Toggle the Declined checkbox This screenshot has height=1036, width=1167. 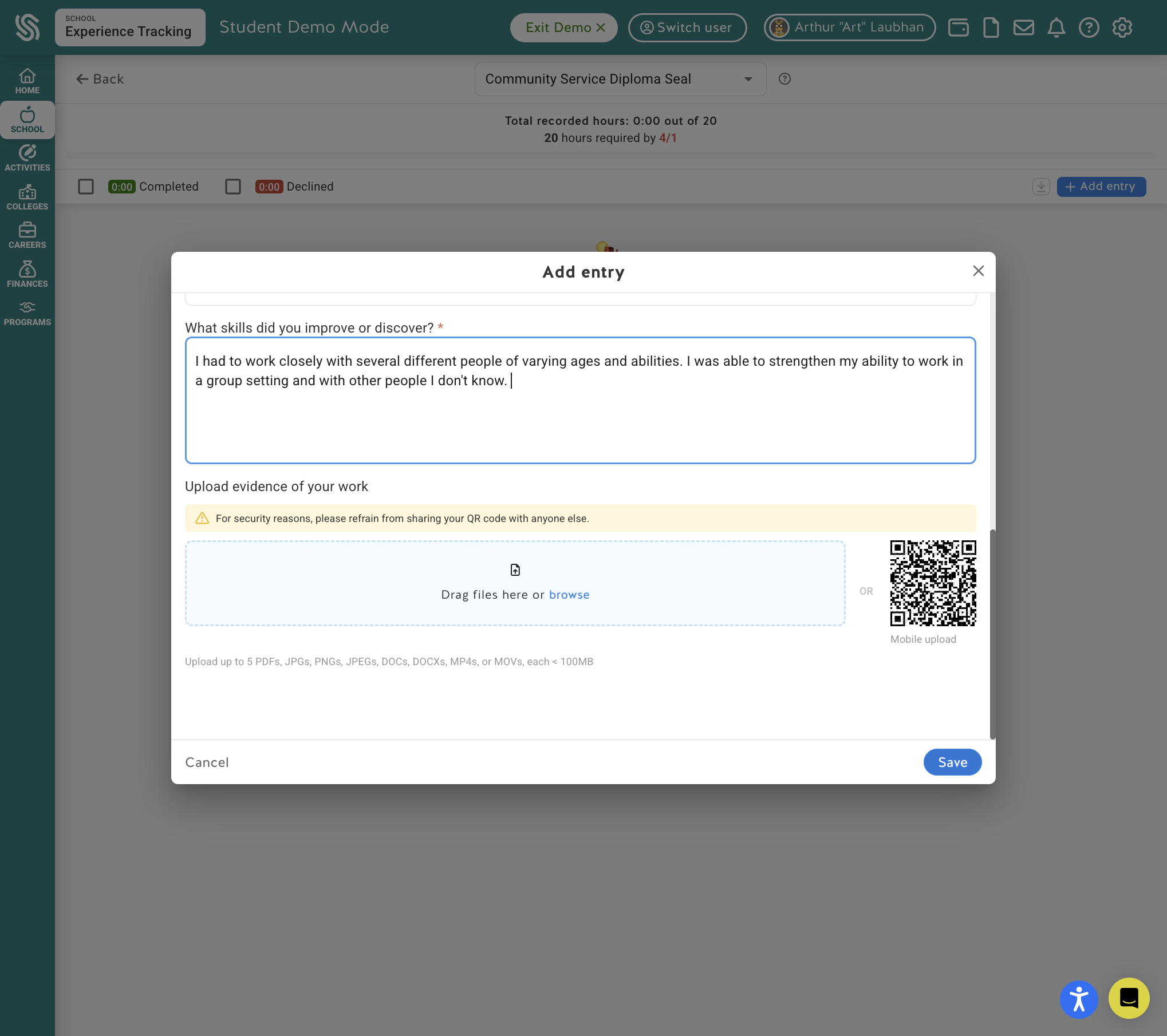tap(233, 187)
